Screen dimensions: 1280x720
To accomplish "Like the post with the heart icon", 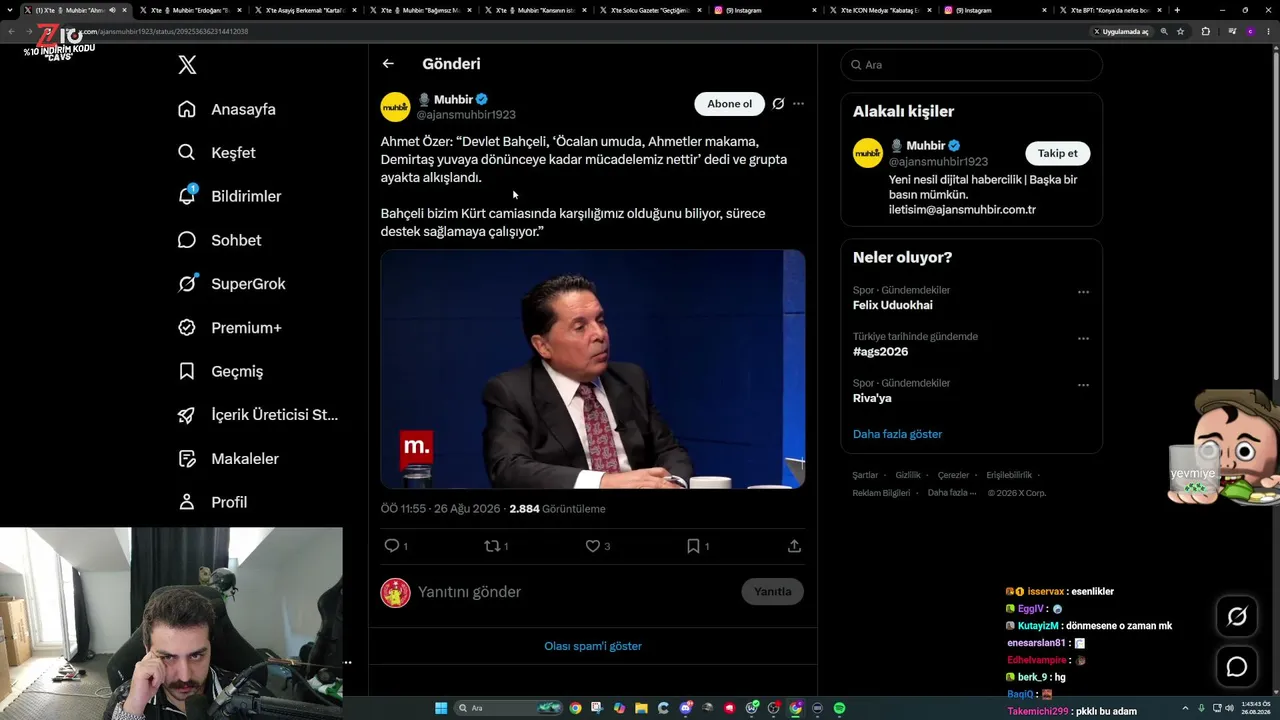I will point(593,546).
